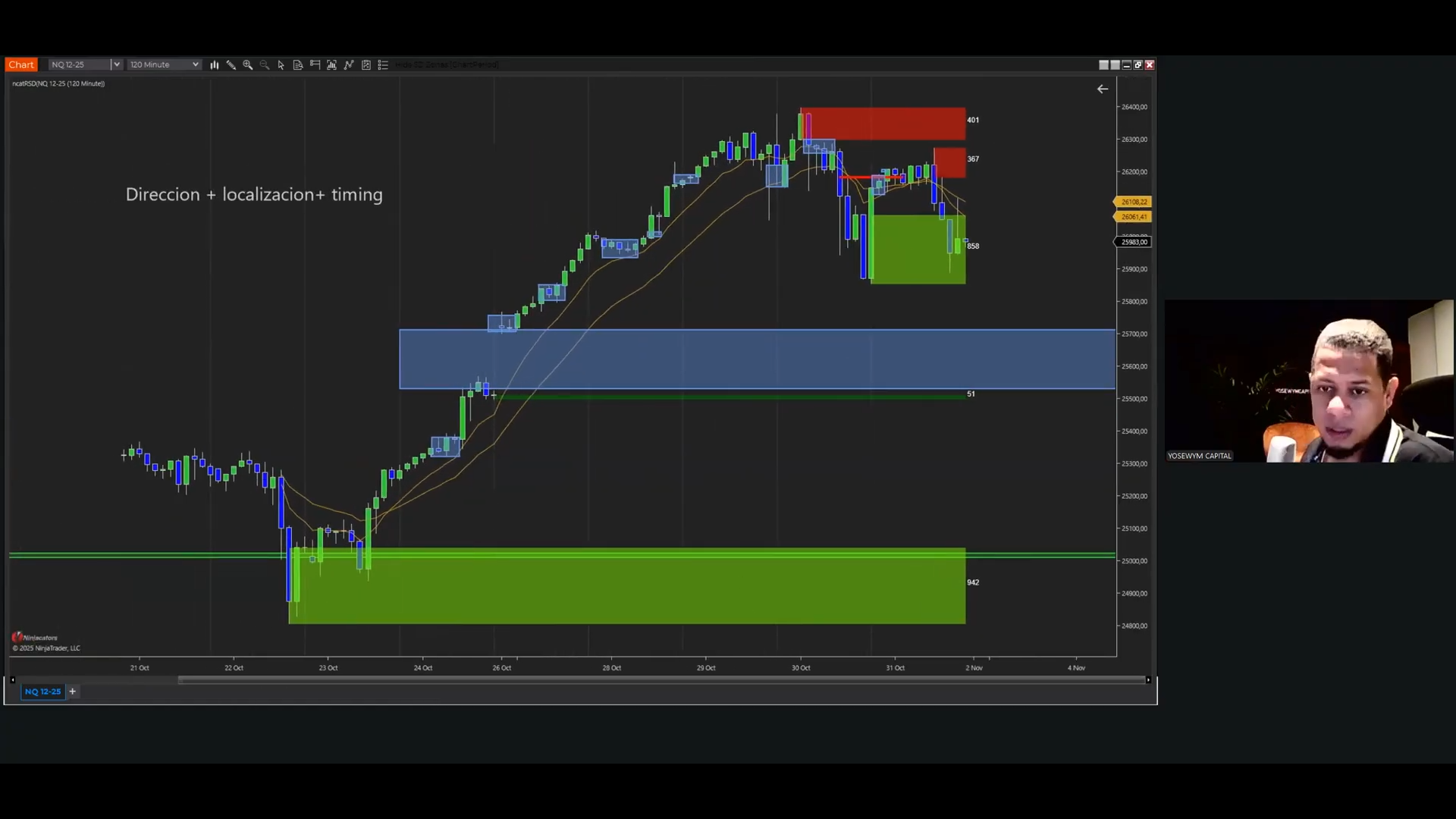
Task: Select the drawing tools pencil icon
Action: (231, 65)
